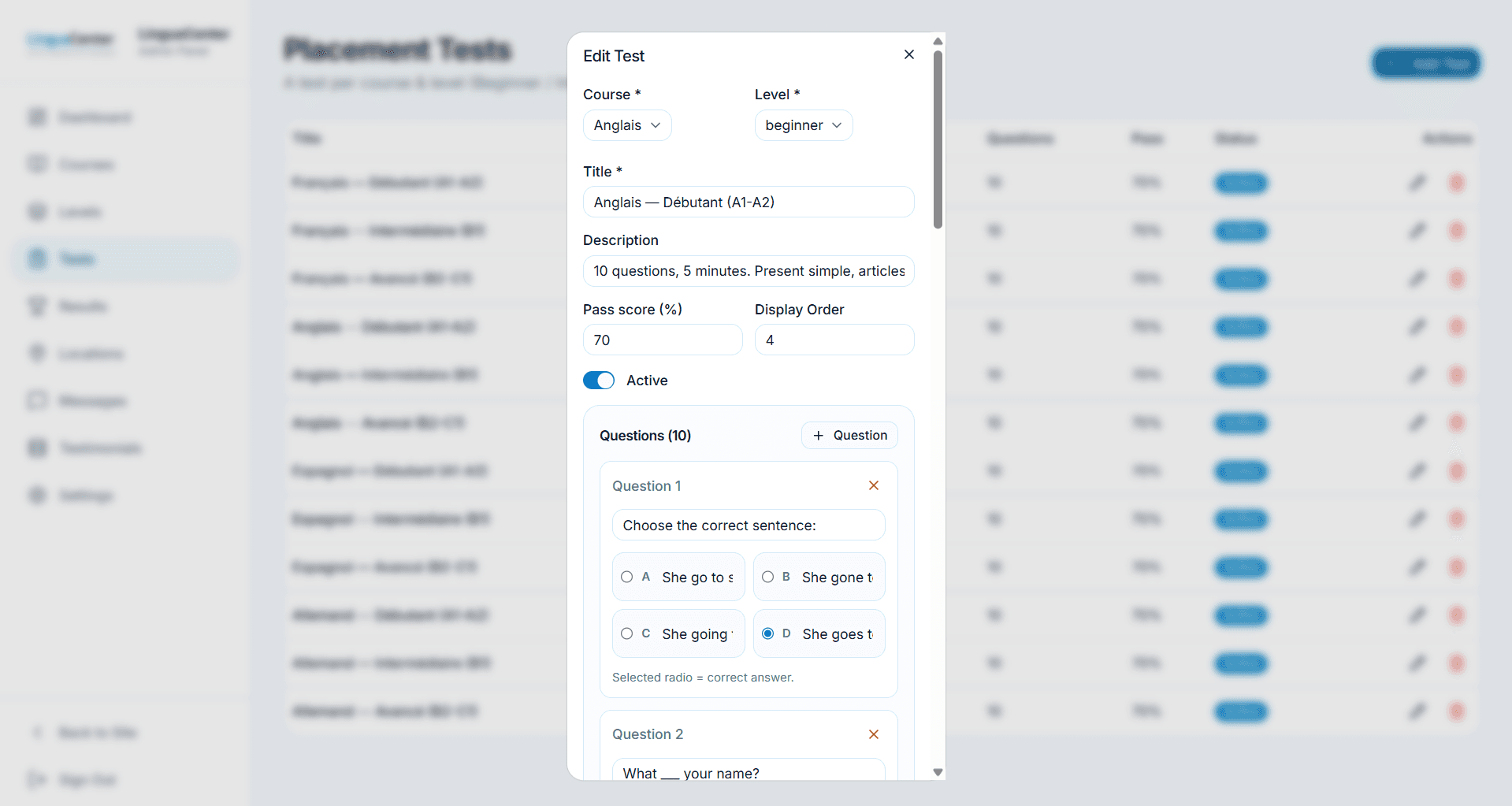Select radio option B 'She gone'
Viewport: 1512px width, 806px height.
(768, 577)
